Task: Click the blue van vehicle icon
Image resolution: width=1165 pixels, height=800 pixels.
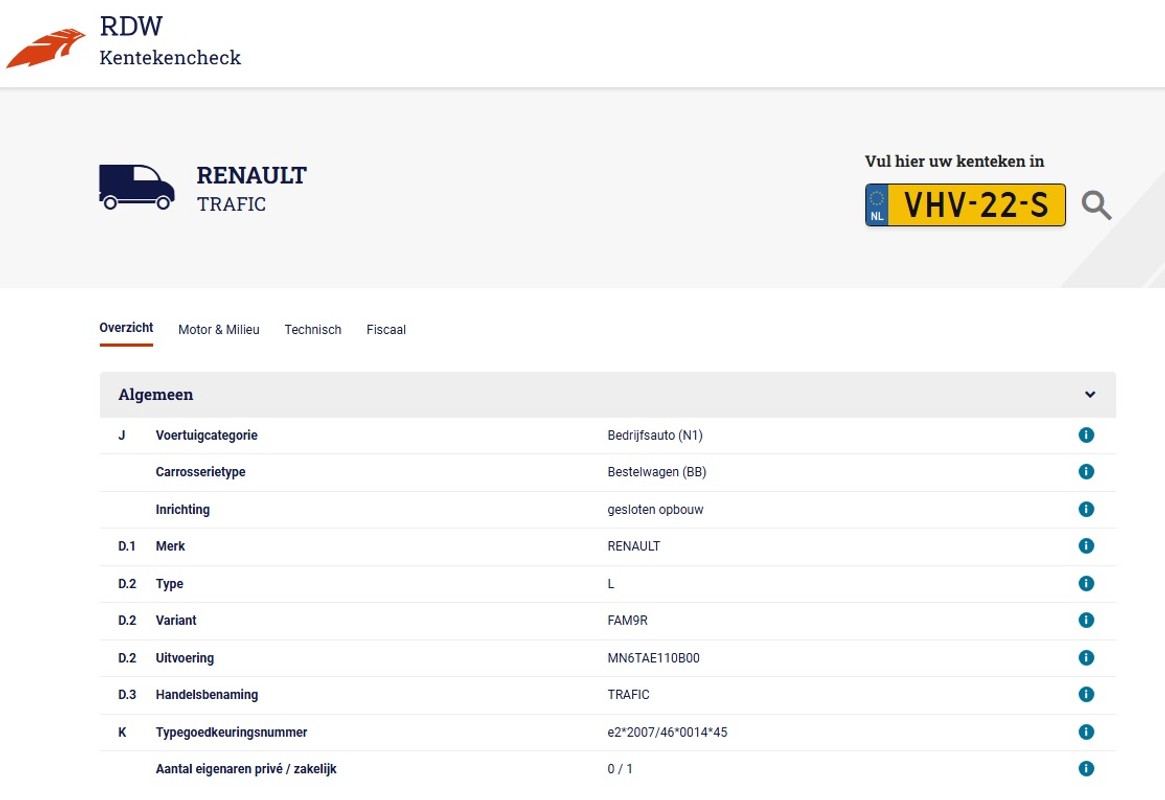Action: 137,187
